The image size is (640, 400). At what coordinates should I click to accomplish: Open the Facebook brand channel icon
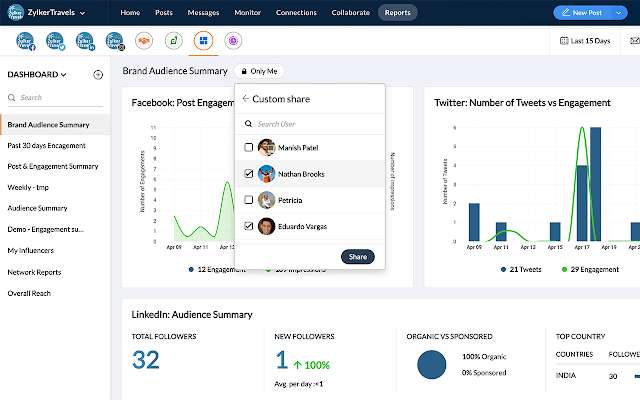tap(25, 41)
